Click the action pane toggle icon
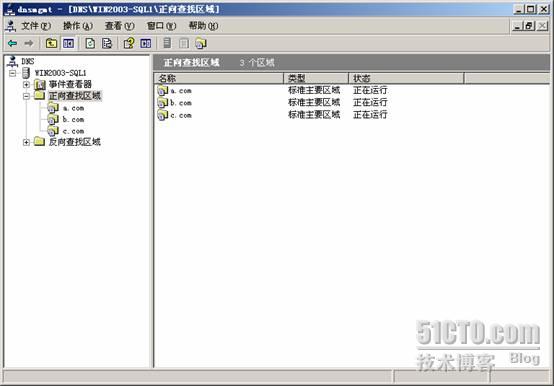Screen dimensions: 554x386 [x=146, y=43]
